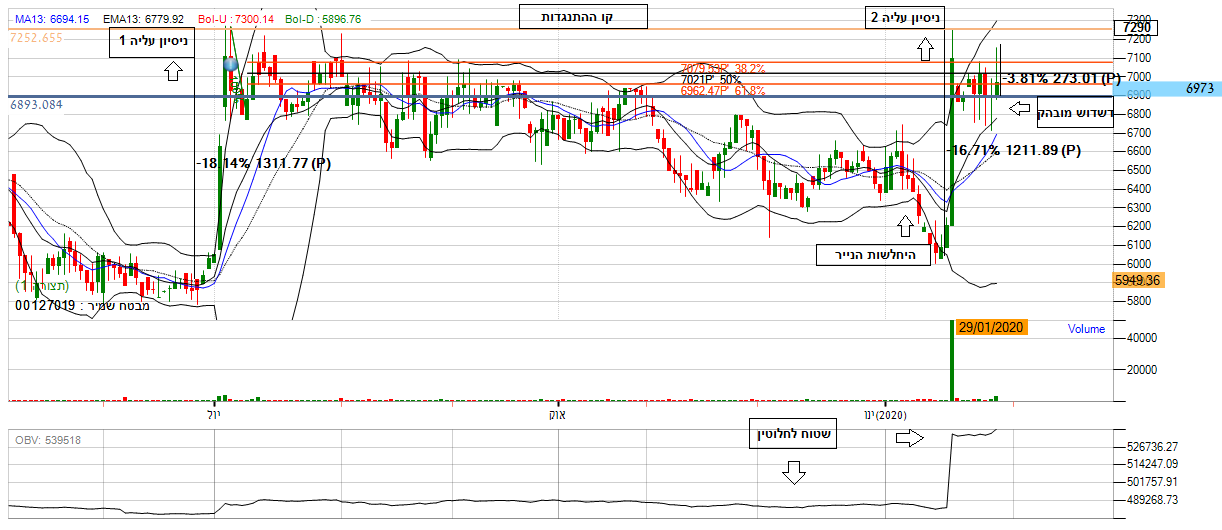Select the 38.2% Fibonacci level label
Screen dimensions: 1222x530
pos(722,69)
